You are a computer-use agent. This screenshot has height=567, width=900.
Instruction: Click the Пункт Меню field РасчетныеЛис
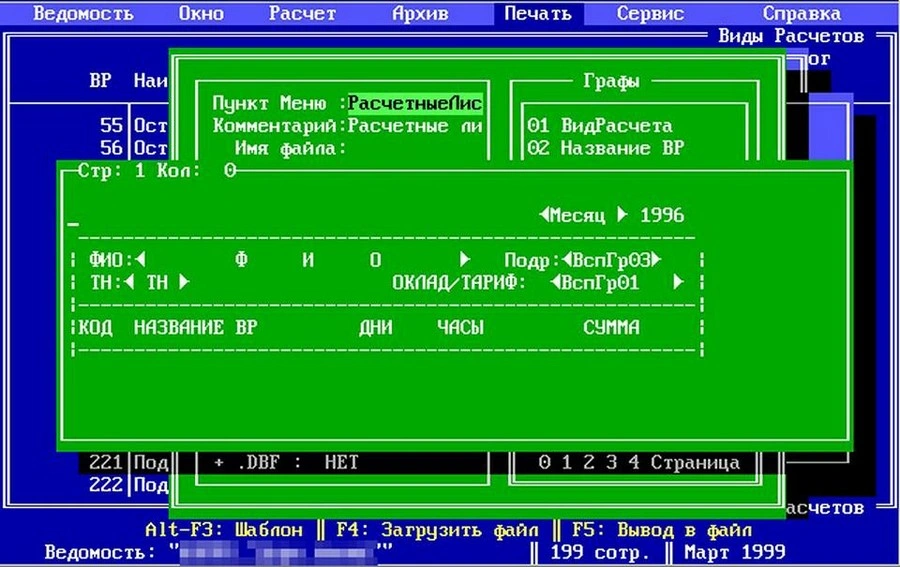tap(415, 103)
